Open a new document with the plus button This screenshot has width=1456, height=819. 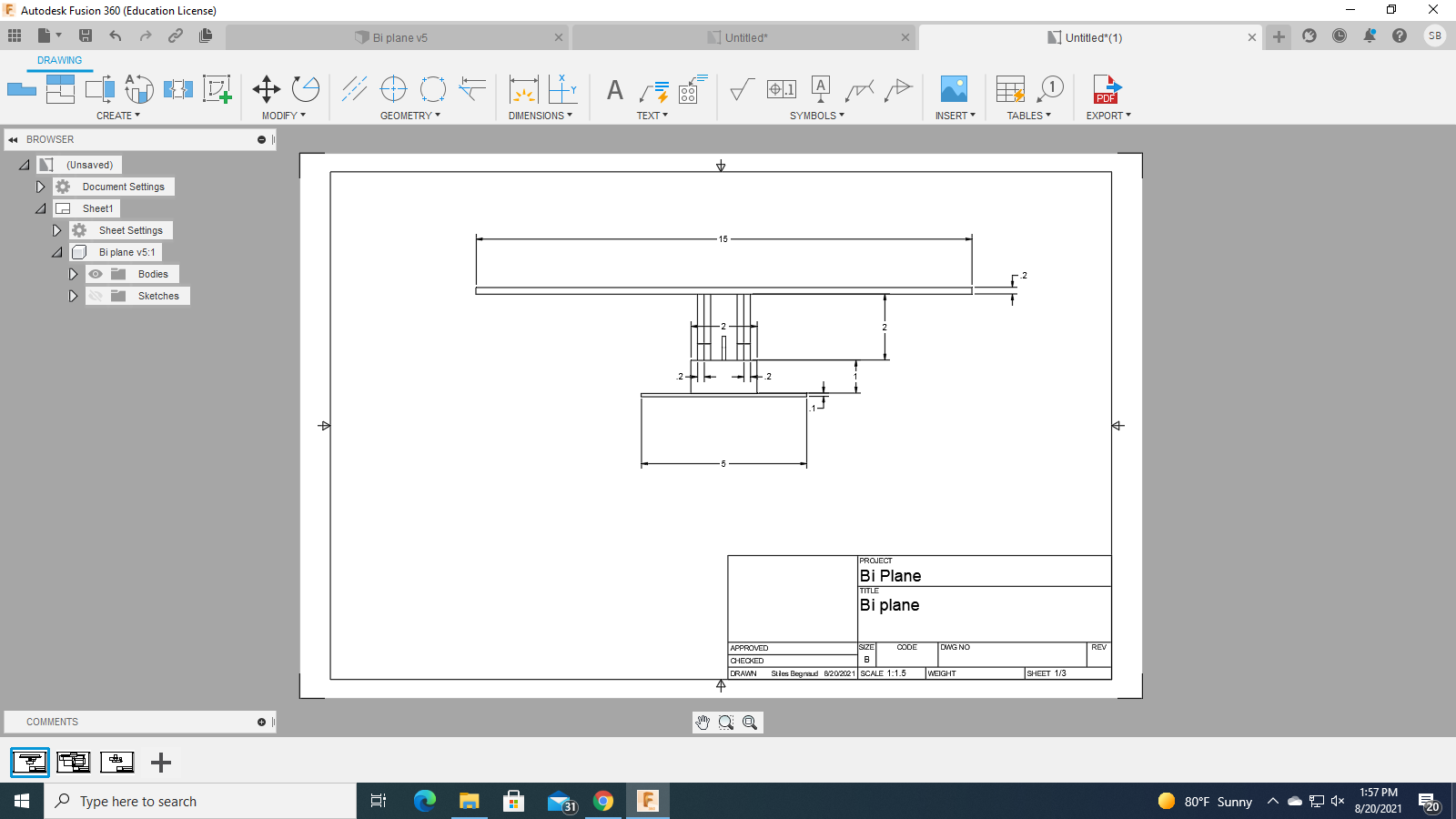tap(1278, 37)
